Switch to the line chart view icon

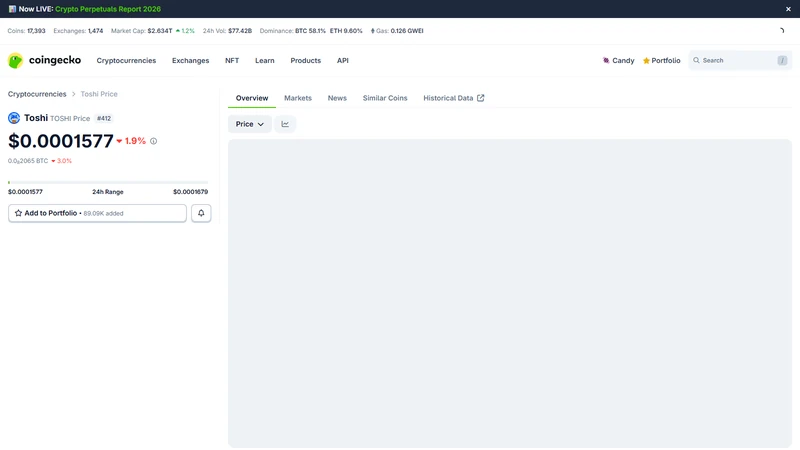click(x=285, y=124)
